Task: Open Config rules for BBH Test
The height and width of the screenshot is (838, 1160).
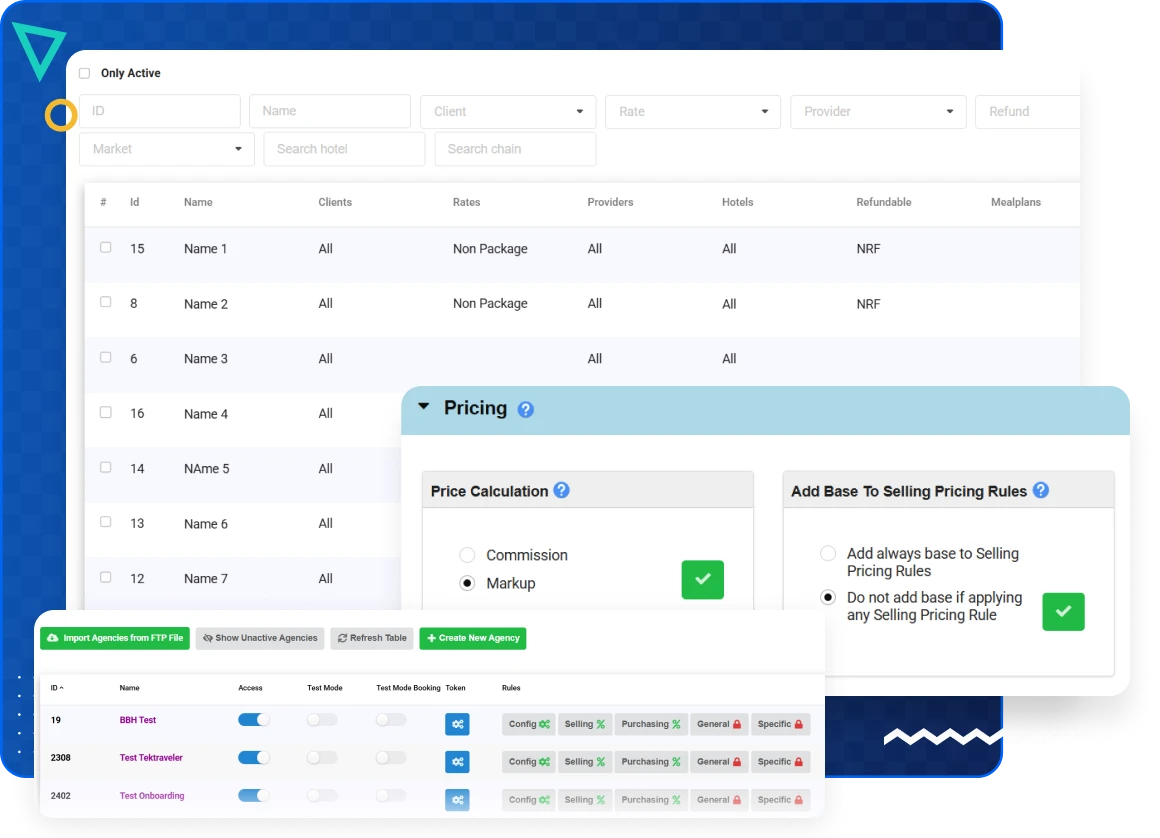Action: 528,724
